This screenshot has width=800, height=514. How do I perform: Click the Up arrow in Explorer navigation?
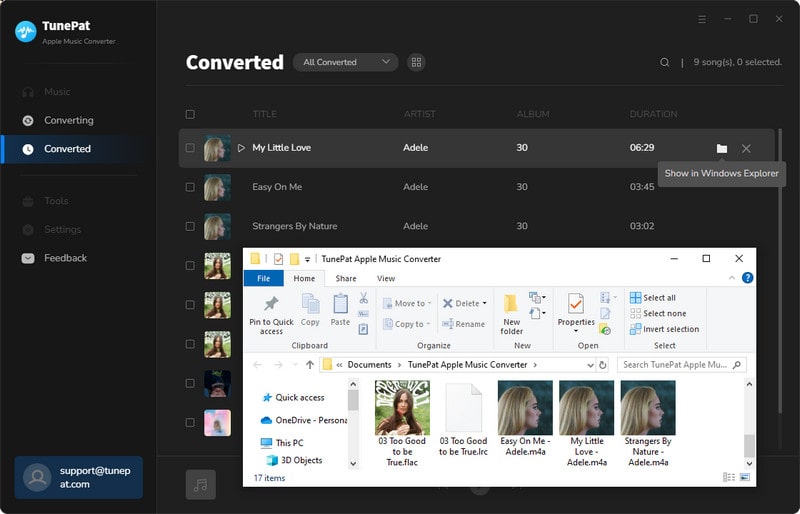(x=310, y=365)
